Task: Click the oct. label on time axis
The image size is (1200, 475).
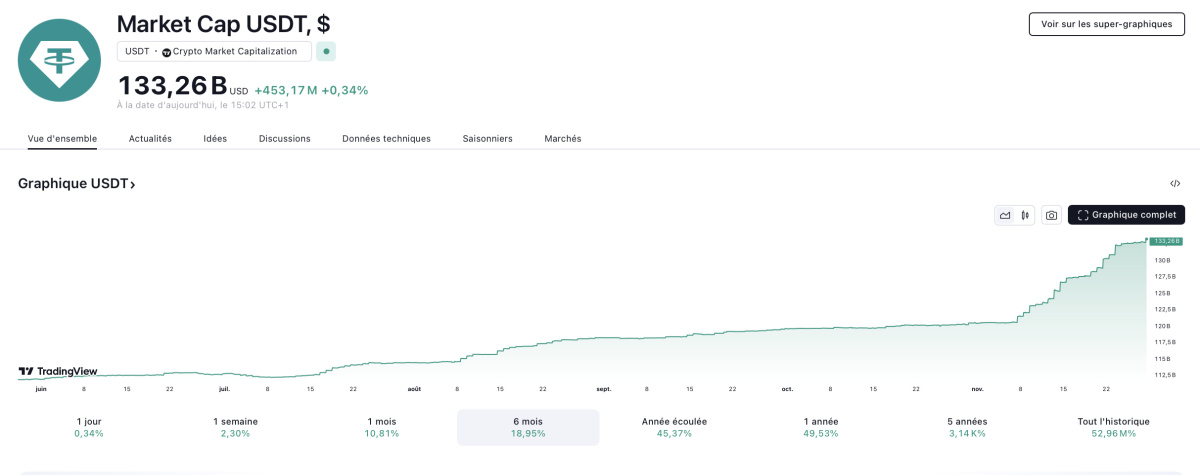Action: [x=787, y=388]
